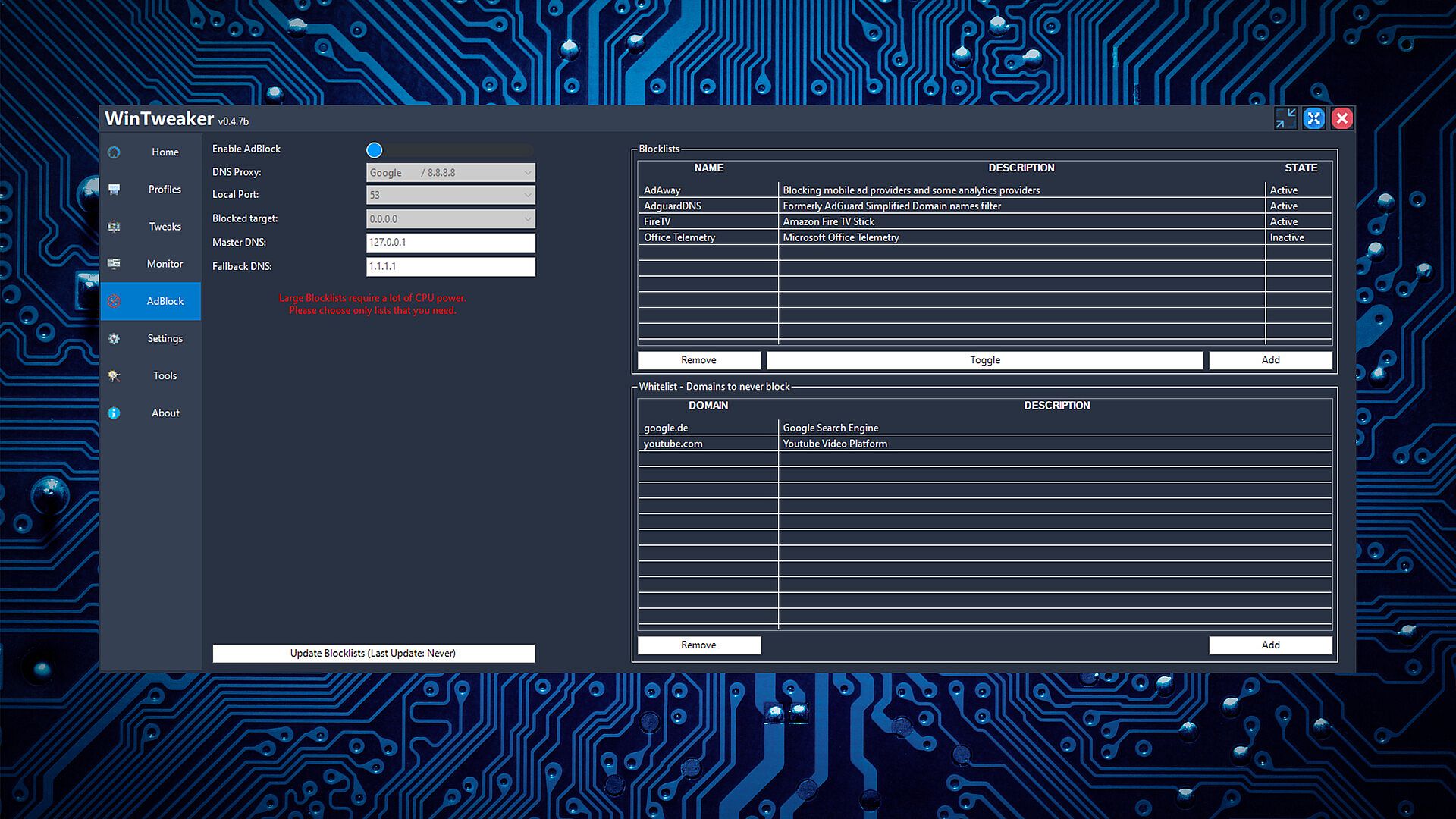Image resolution: width=1456 pixels, height=819 pixels.
Task: Toggle the Enable AdBlock switch
Action: click(375, 150)
